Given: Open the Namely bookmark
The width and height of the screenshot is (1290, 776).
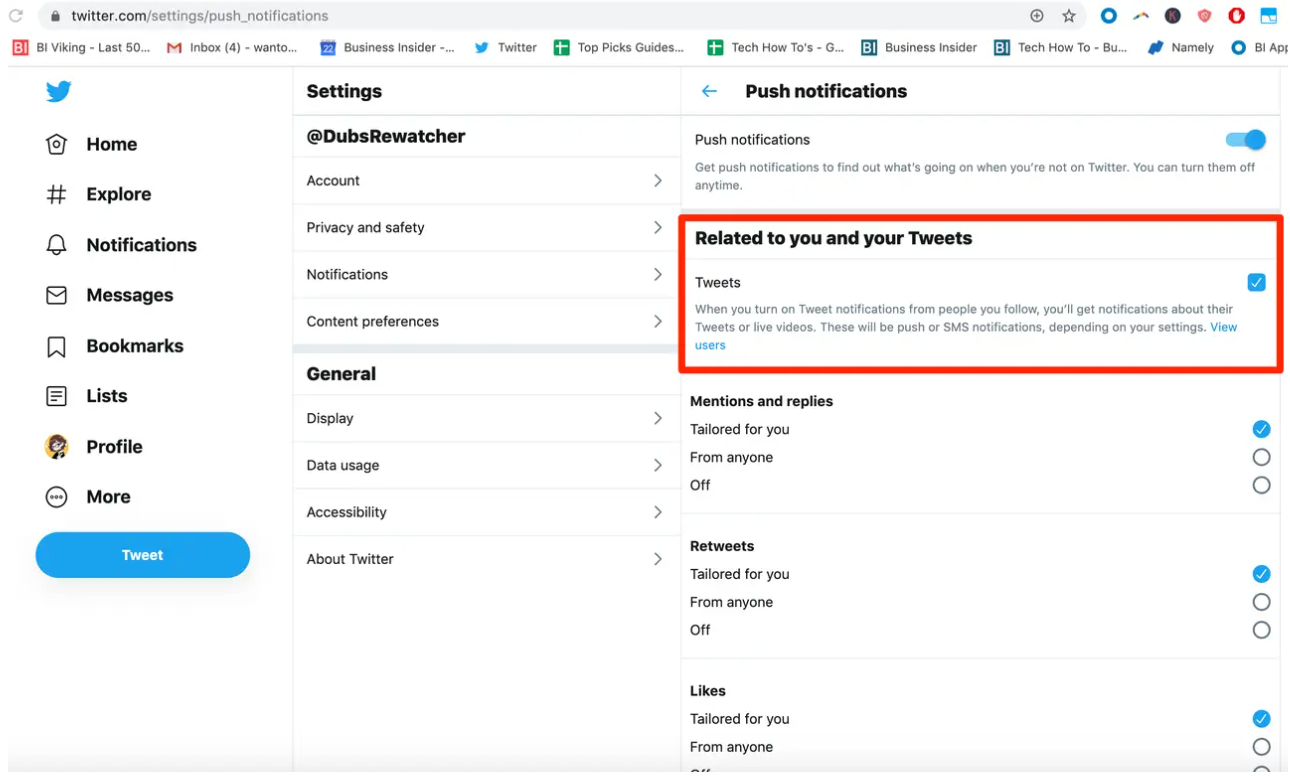Looking at the screenshot, I should coord(1181,47).
